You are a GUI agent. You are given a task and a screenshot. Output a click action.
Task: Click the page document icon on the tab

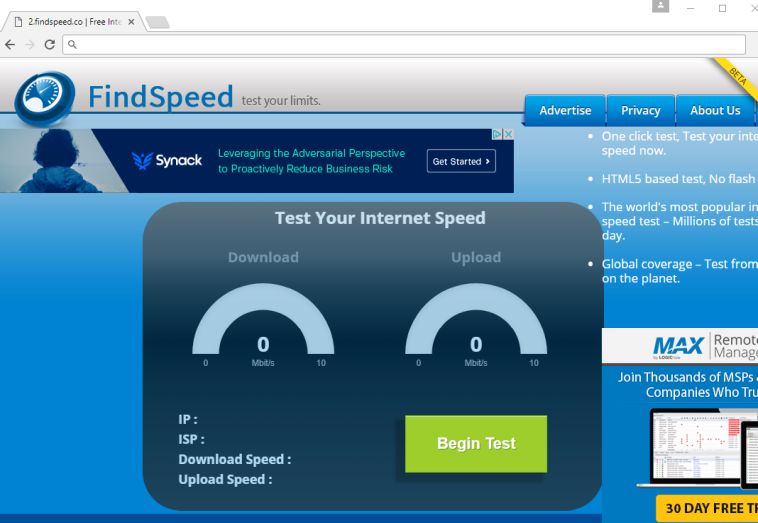pyautogui.click(x=18, y=22)
